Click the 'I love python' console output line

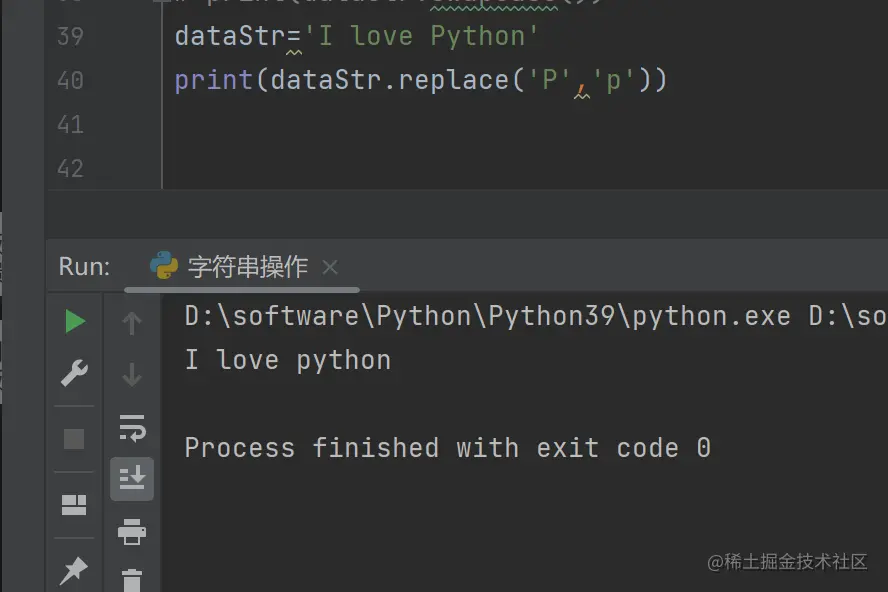[x=288, y=360]
